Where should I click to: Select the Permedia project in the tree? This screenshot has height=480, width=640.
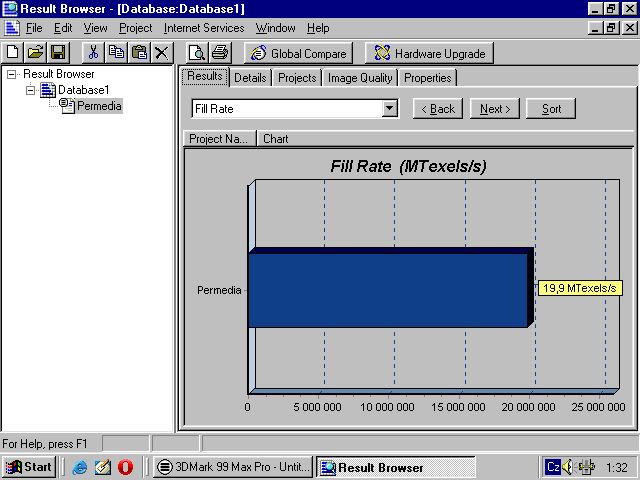pos(99,106)
